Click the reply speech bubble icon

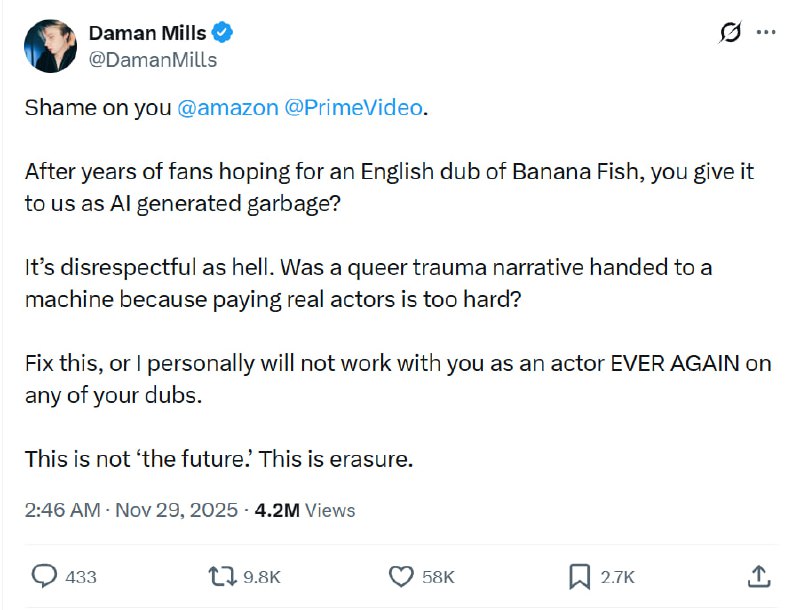point(45,576)
